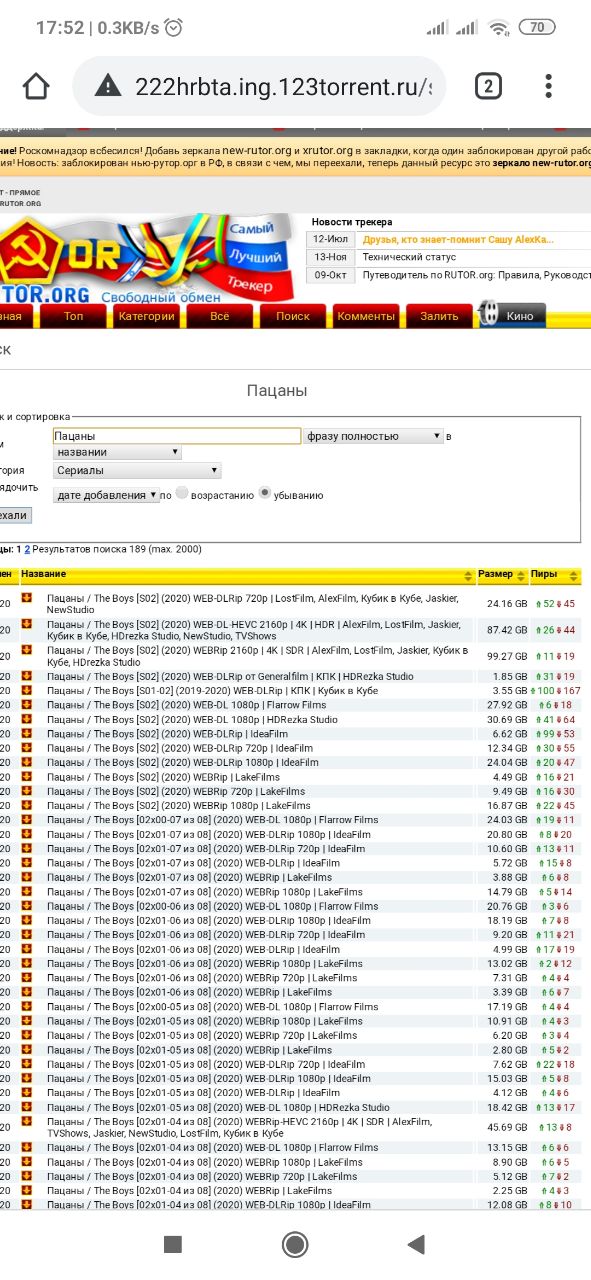591x1280 pixels.
Task: Click 24.03 GB Flarrow Films torrent title
Action: point(213,820)
